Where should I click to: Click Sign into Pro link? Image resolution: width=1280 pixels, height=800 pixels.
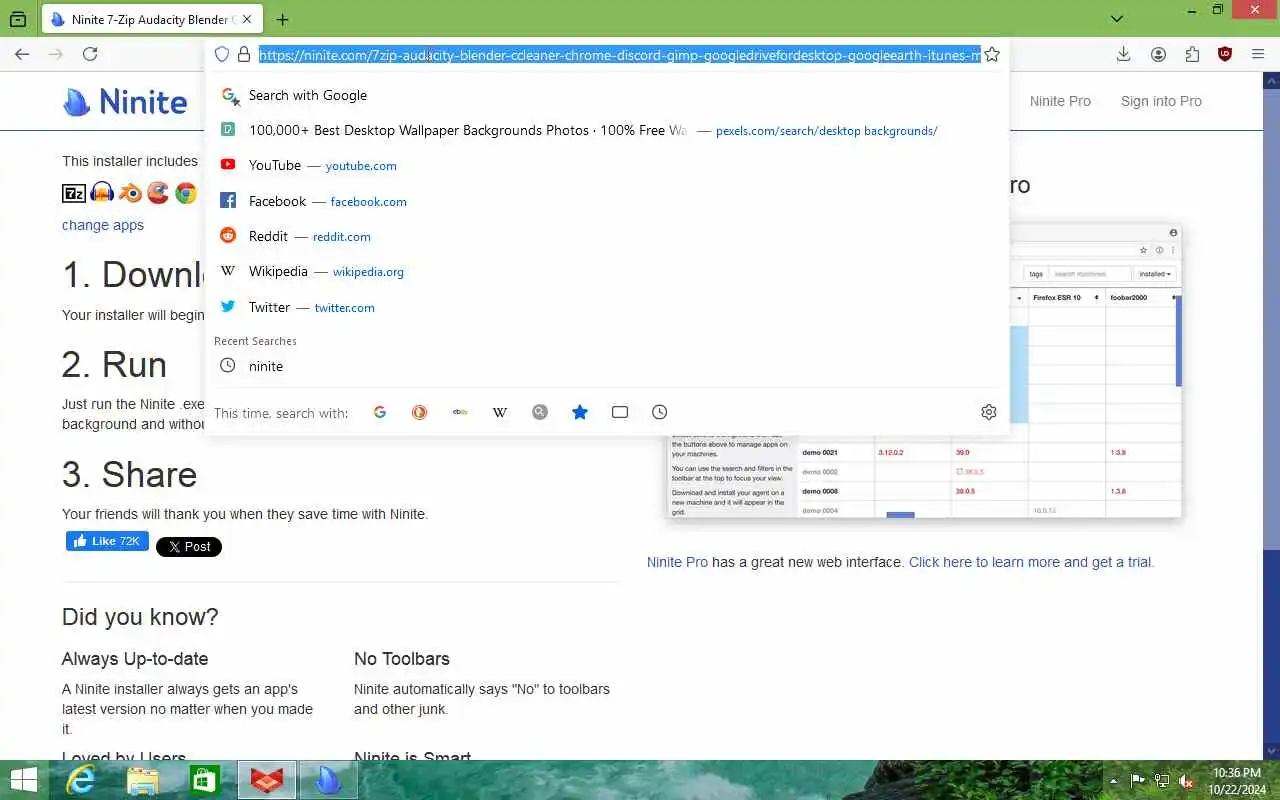[1161, 101]
